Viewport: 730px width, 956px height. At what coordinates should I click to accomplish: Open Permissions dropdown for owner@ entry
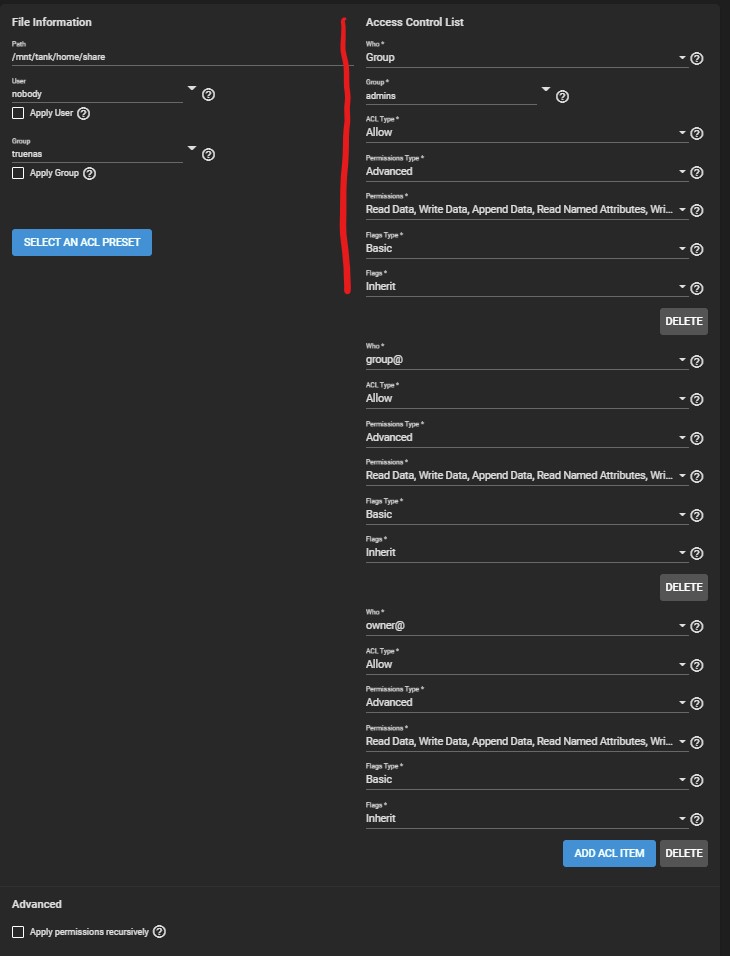(x=526, y=742)
